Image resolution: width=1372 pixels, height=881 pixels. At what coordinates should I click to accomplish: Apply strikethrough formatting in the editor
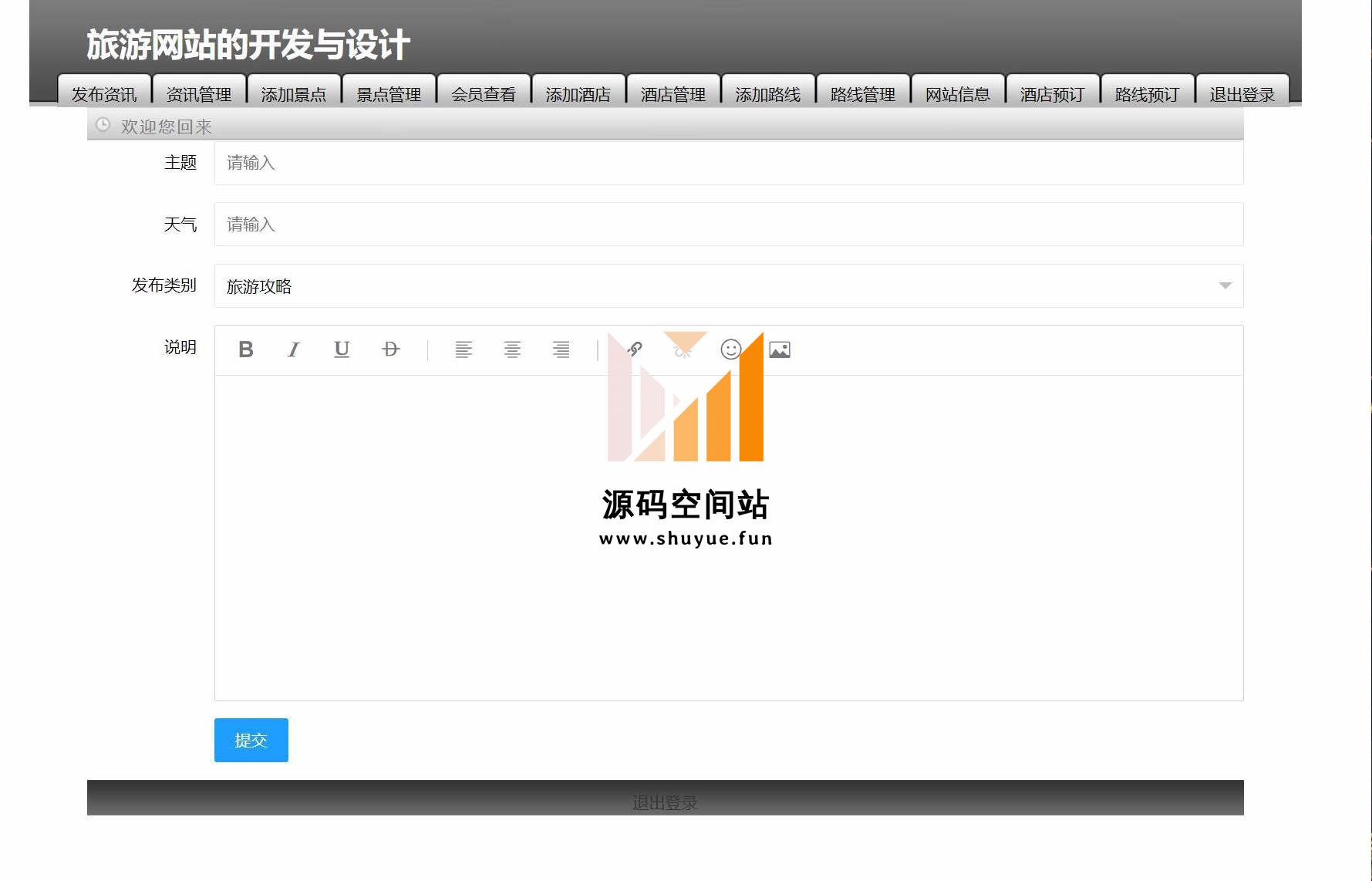[391, 349]
